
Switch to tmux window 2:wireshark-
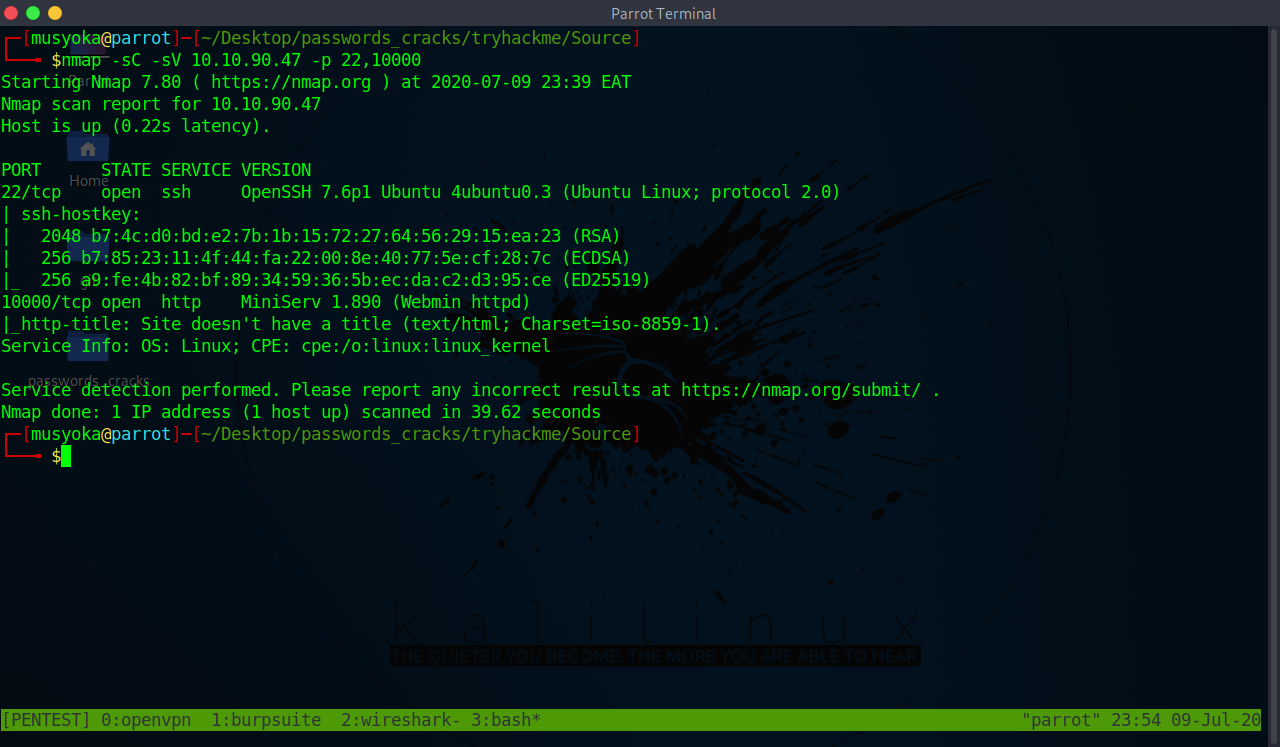pos(401,720)
